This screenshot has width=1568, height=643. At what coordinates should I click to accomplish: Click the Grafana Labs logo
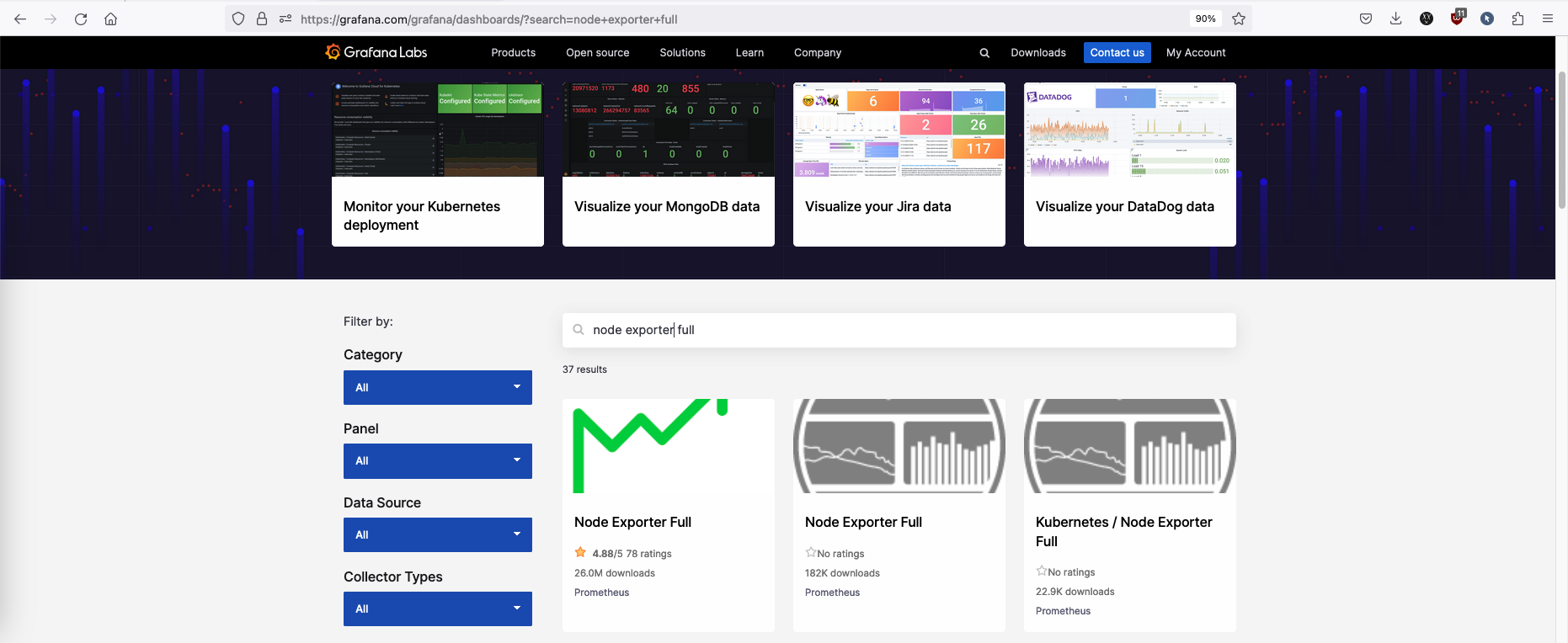coord(376,52)
